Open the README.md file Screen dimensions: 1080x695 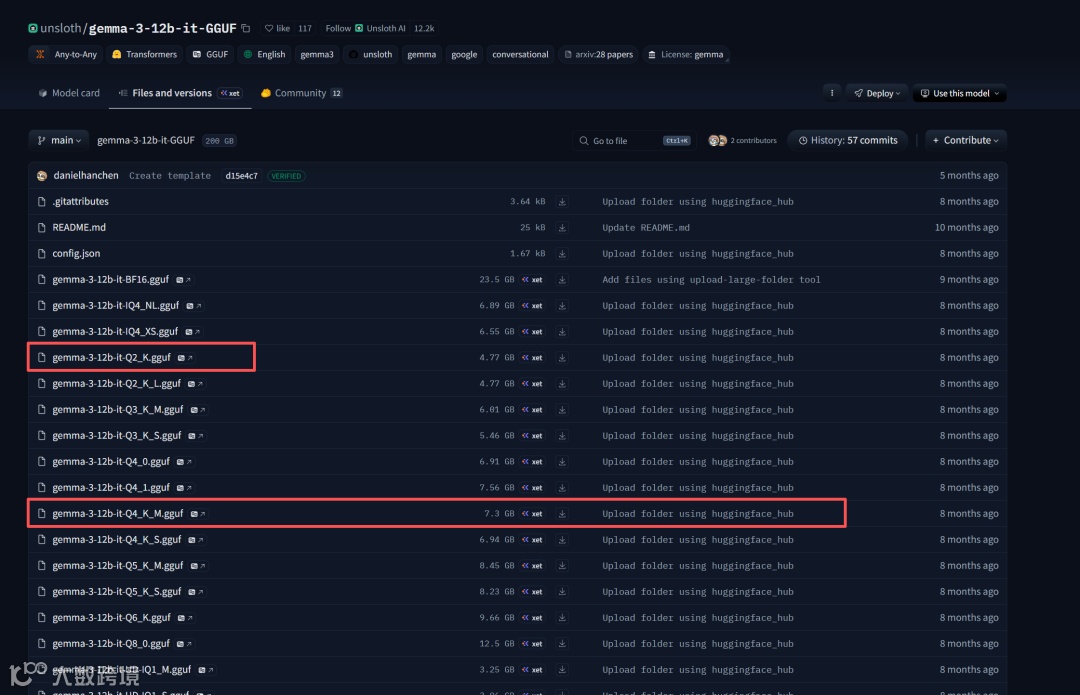[x=79, y=227]
